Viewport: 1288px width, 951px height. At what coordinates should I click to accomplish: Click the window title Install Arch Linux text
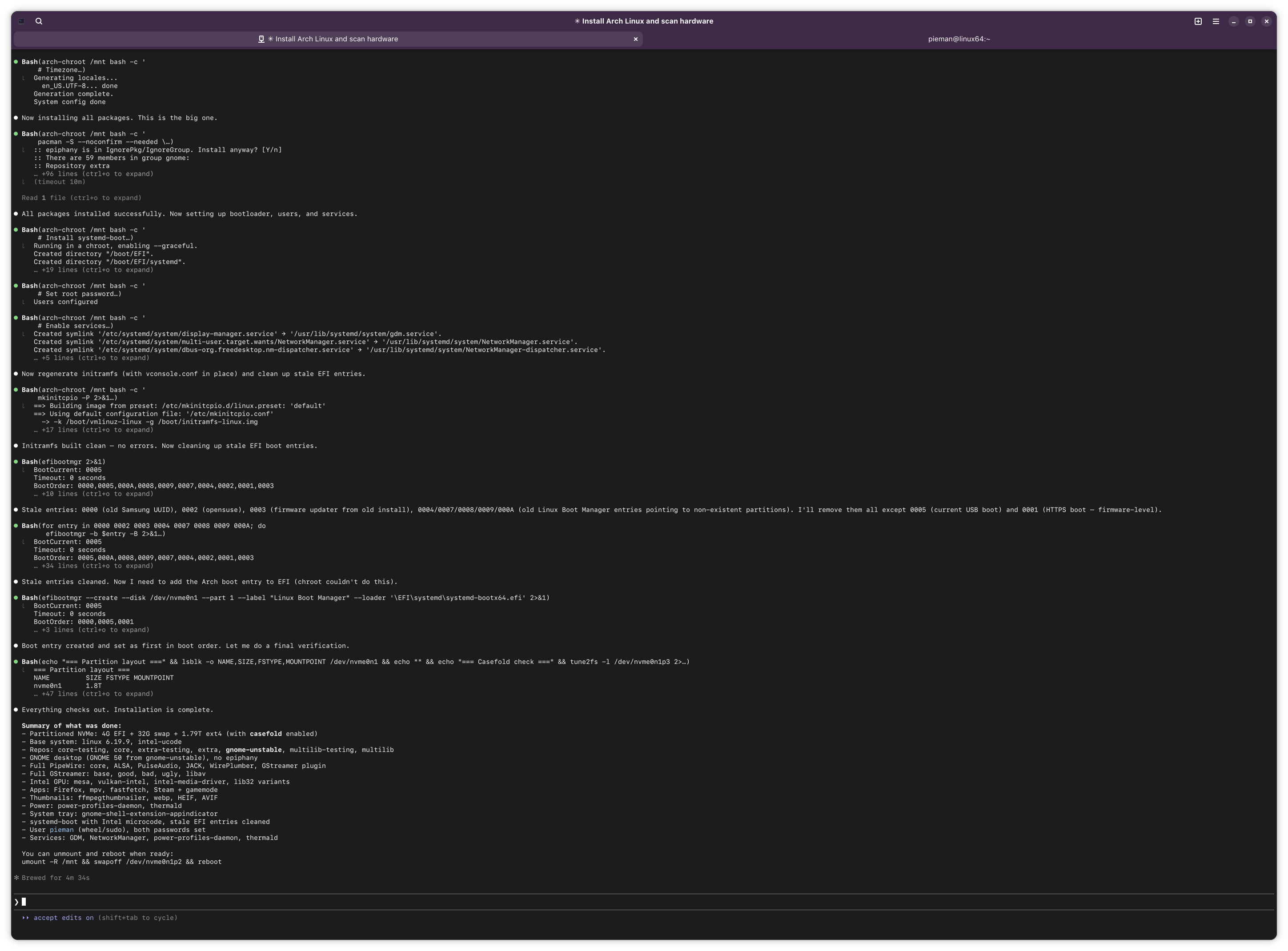(x=644, y=21)
